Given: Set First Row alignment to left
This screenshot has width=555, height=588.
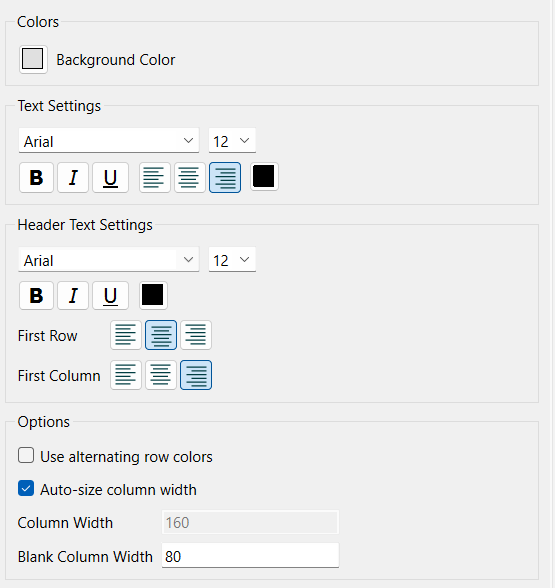Looking at the screenshot, I should pyautogui.click(x=126, y=335).
